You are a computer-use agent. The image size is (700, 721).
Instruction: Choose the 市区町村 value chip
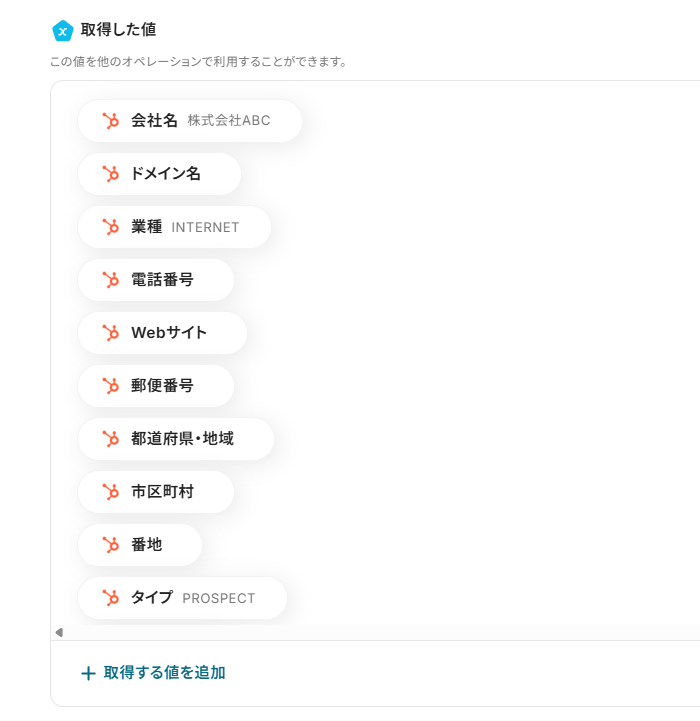tap(156, 492)
